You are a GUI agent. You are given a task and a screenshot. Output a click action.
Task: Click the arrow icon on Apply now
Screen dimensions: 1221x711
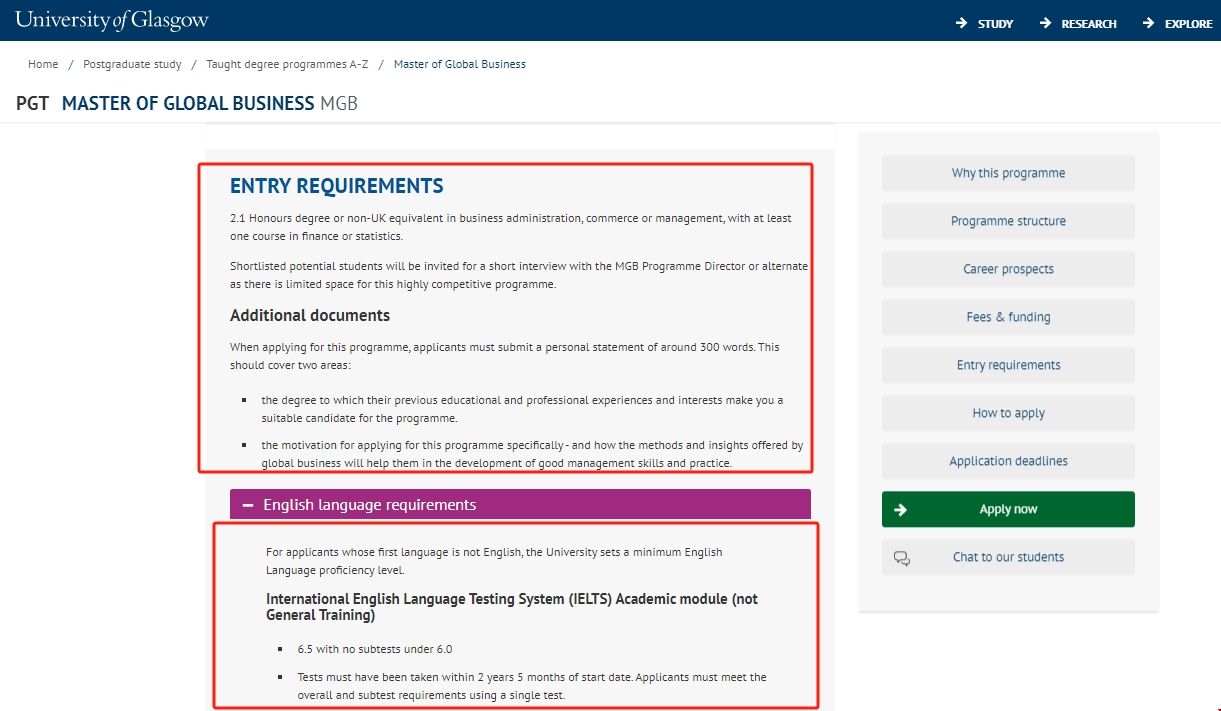tap(900, 509)
